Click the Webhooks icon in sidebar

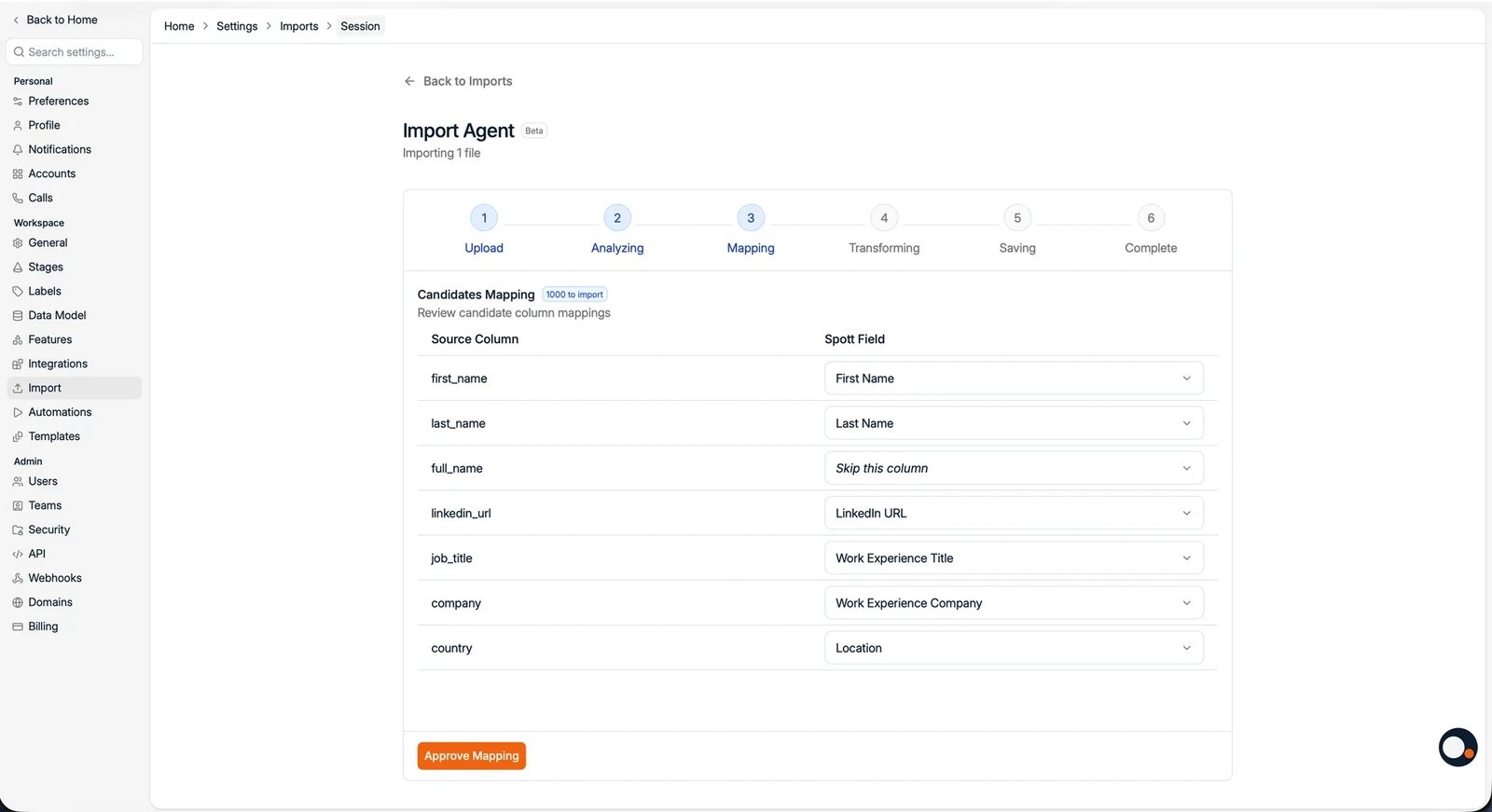pyautogui.click(x=18, y=579)
